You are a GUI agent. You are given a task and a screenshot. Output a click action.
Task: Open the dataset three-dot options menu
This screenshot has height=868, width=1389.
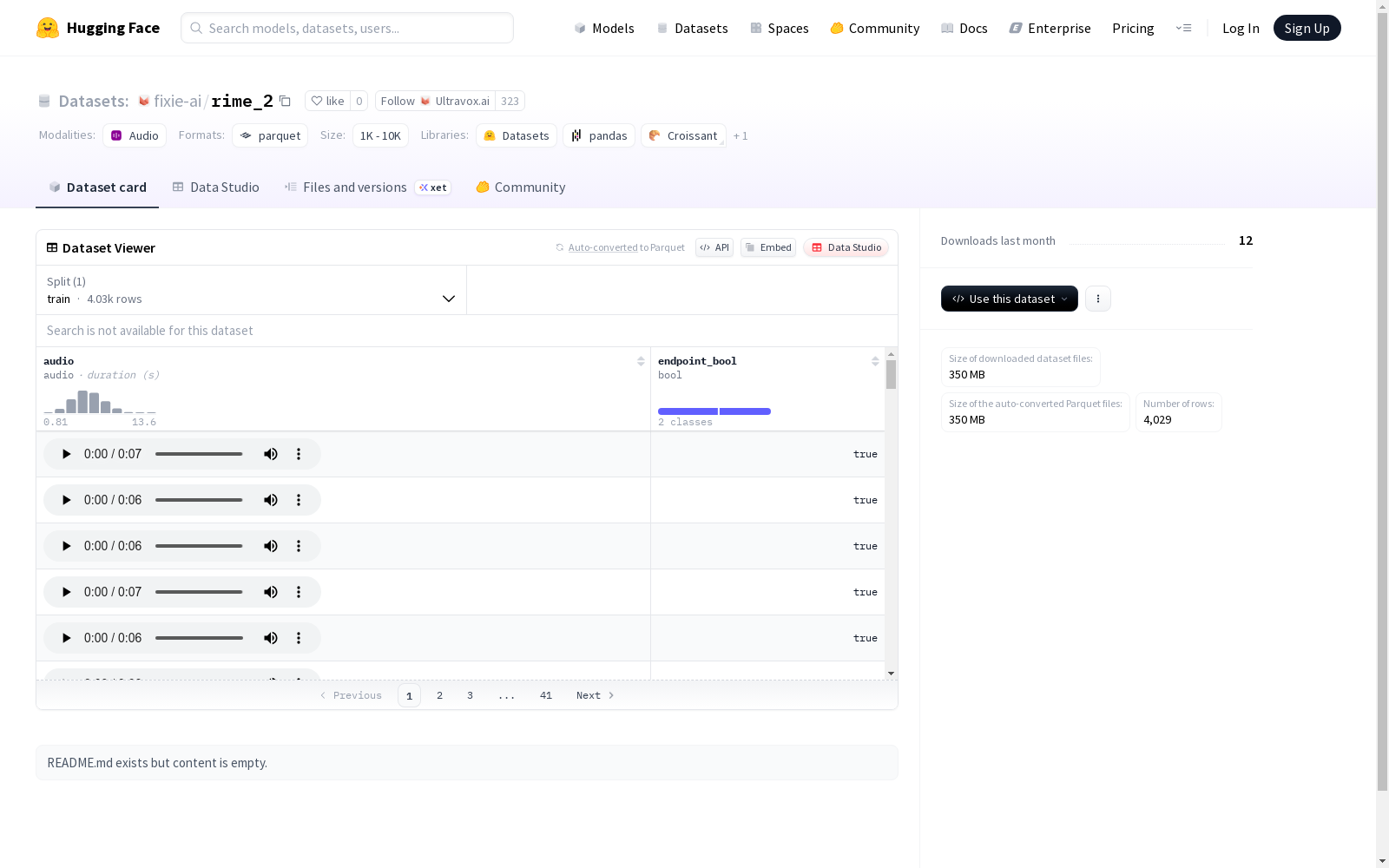pos(1098,299)
